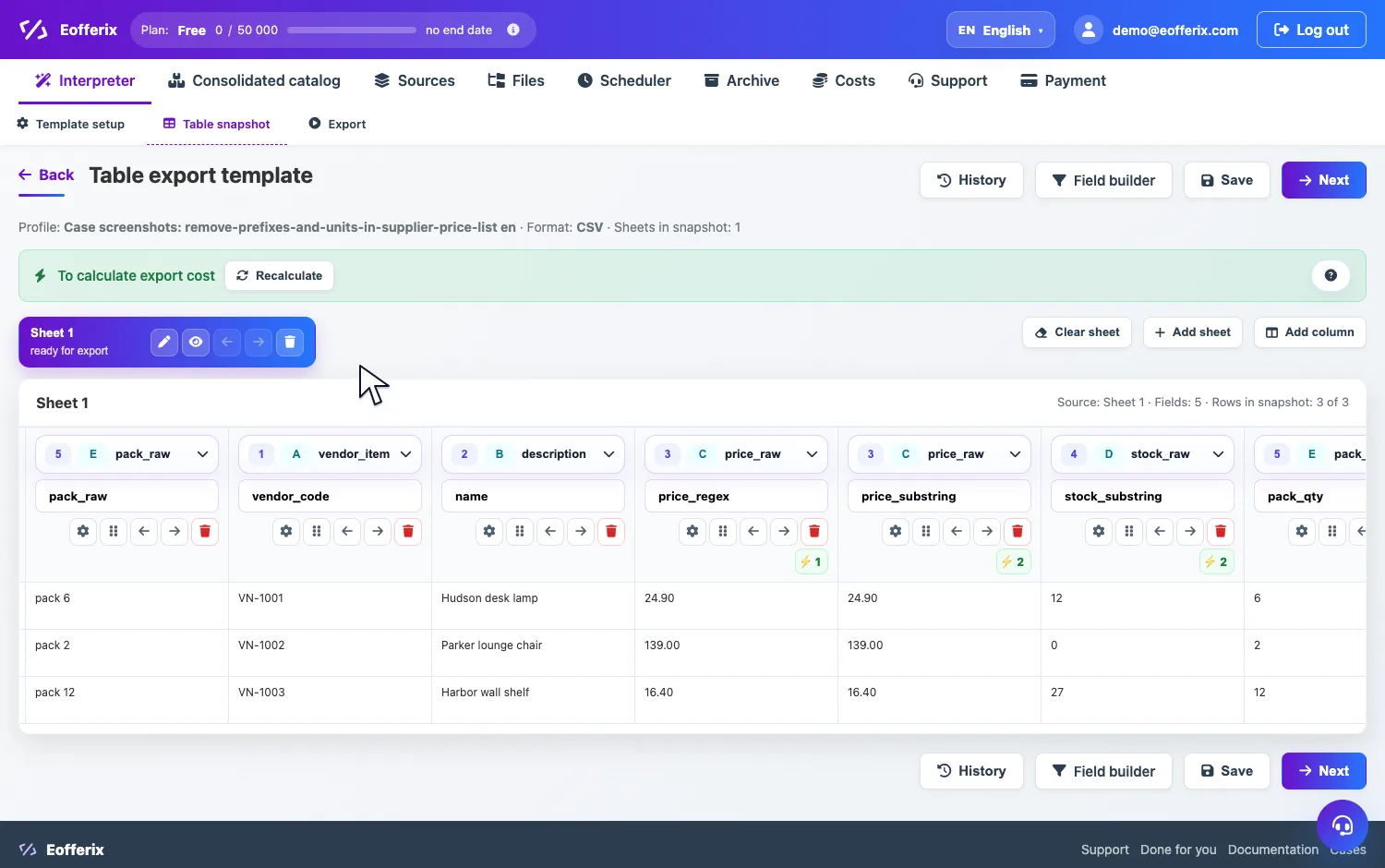Move stock_substring column right with arrow
This screenshot has width=1385, height=868.
[1190, 531]
